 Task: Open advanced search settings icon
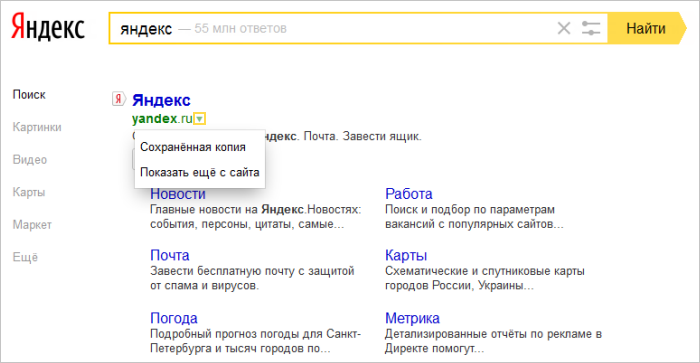[x=591, y=29]
